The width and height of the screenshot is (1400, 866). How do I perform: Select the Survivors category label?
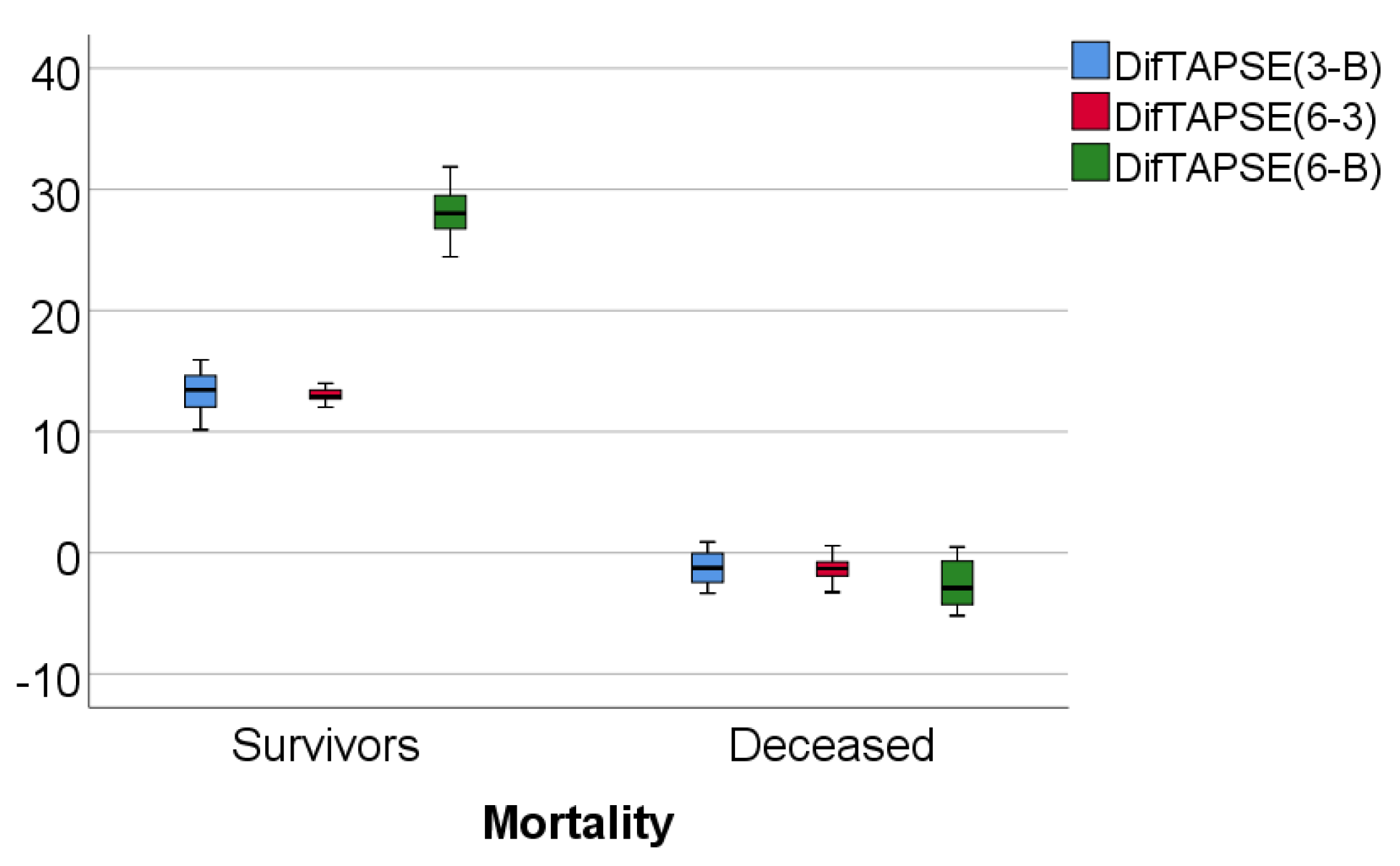tap(325, 746)
